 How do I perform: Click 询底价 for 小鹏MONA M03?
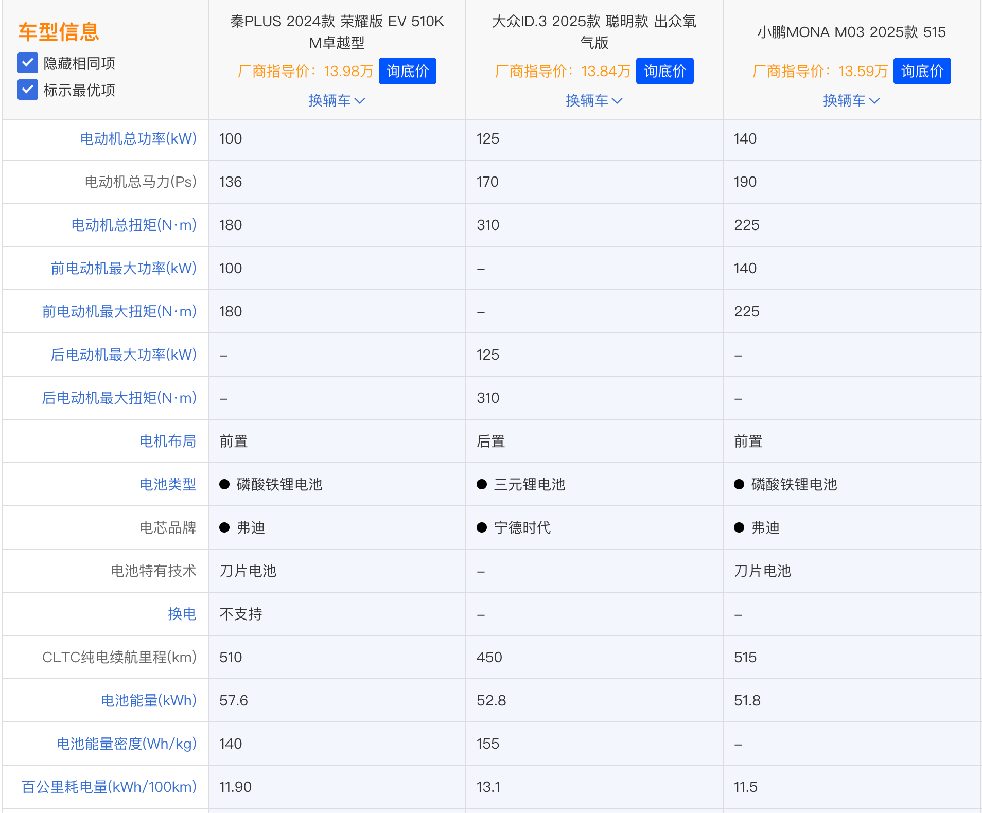click(x=922, y=71)
